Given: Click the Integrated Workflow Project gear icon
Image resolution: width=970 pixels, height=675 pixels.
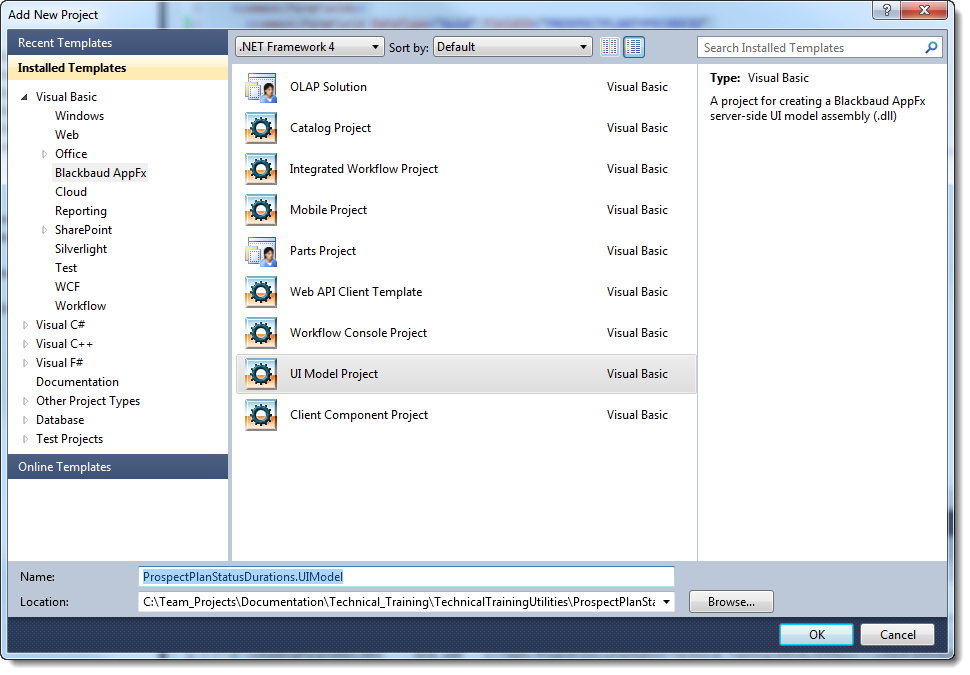Looking at the screenshot, I should click(261, 169).
